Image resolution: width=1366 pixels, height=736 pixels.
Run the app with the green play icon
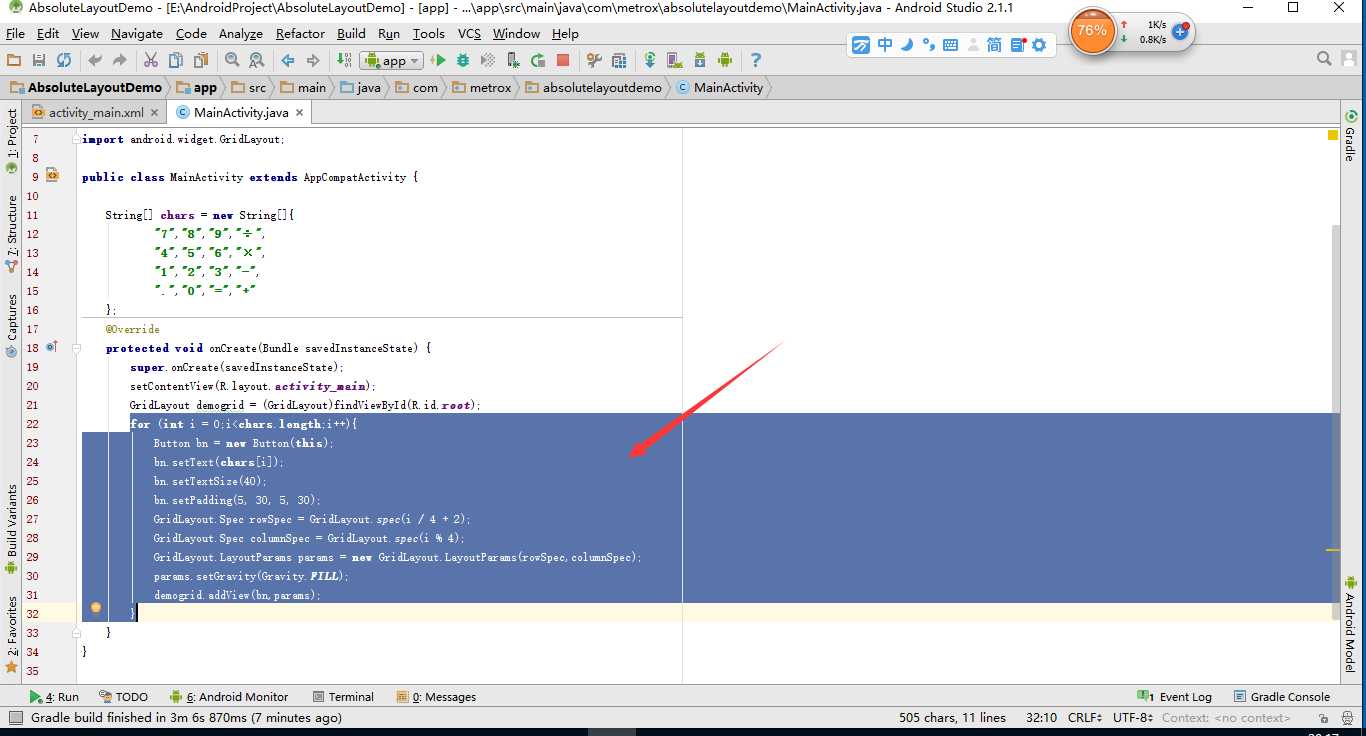pos(438,60)
